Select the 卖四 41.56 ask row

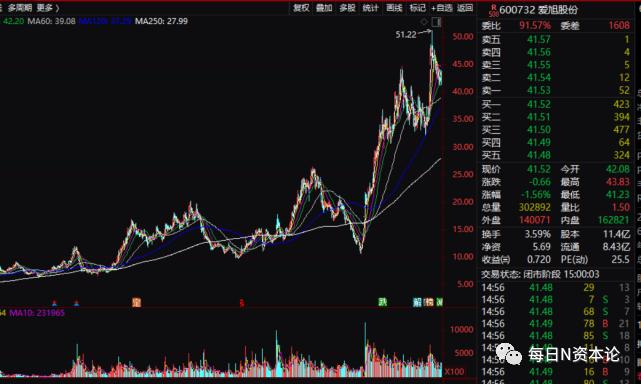[x=556, y=52]
